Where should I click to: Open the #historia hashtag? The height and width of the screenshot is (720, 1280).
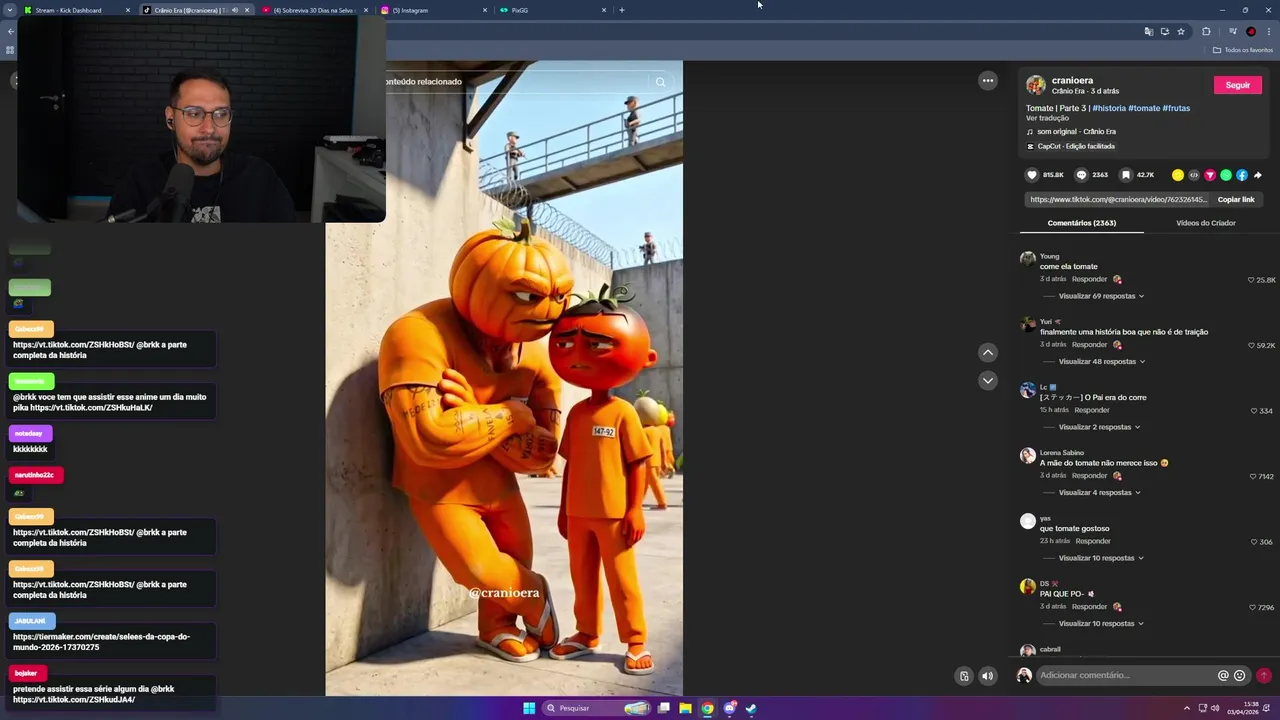pos(1109,108)
